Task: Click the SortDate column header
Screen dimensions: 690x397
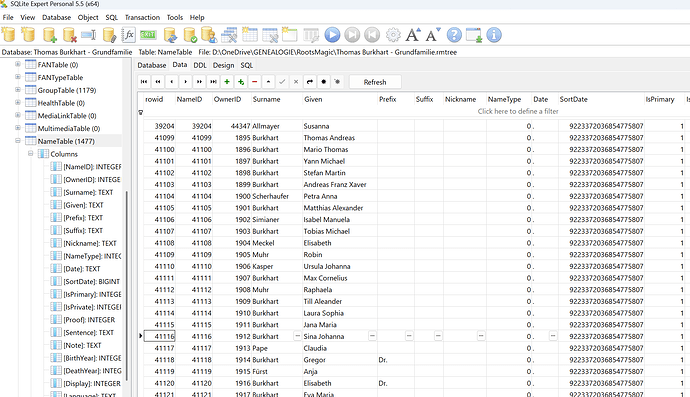Action: pyautogui.click(x=601, y=99)
